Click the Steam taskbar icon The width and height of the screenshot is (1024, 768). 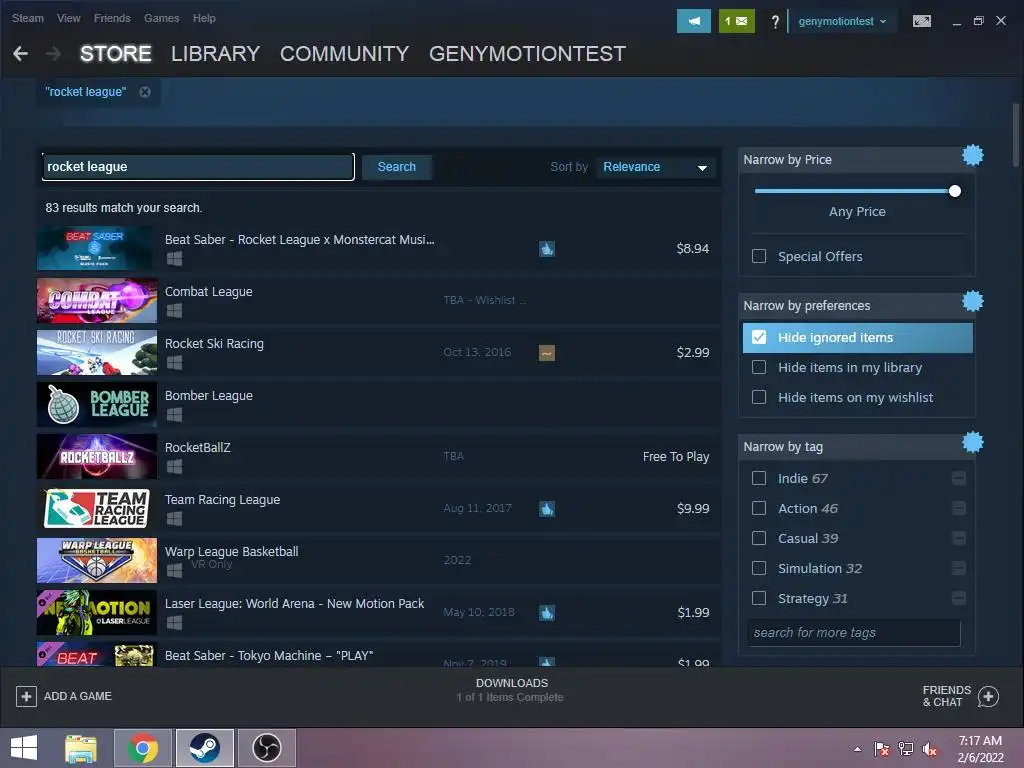coord(204,748)
